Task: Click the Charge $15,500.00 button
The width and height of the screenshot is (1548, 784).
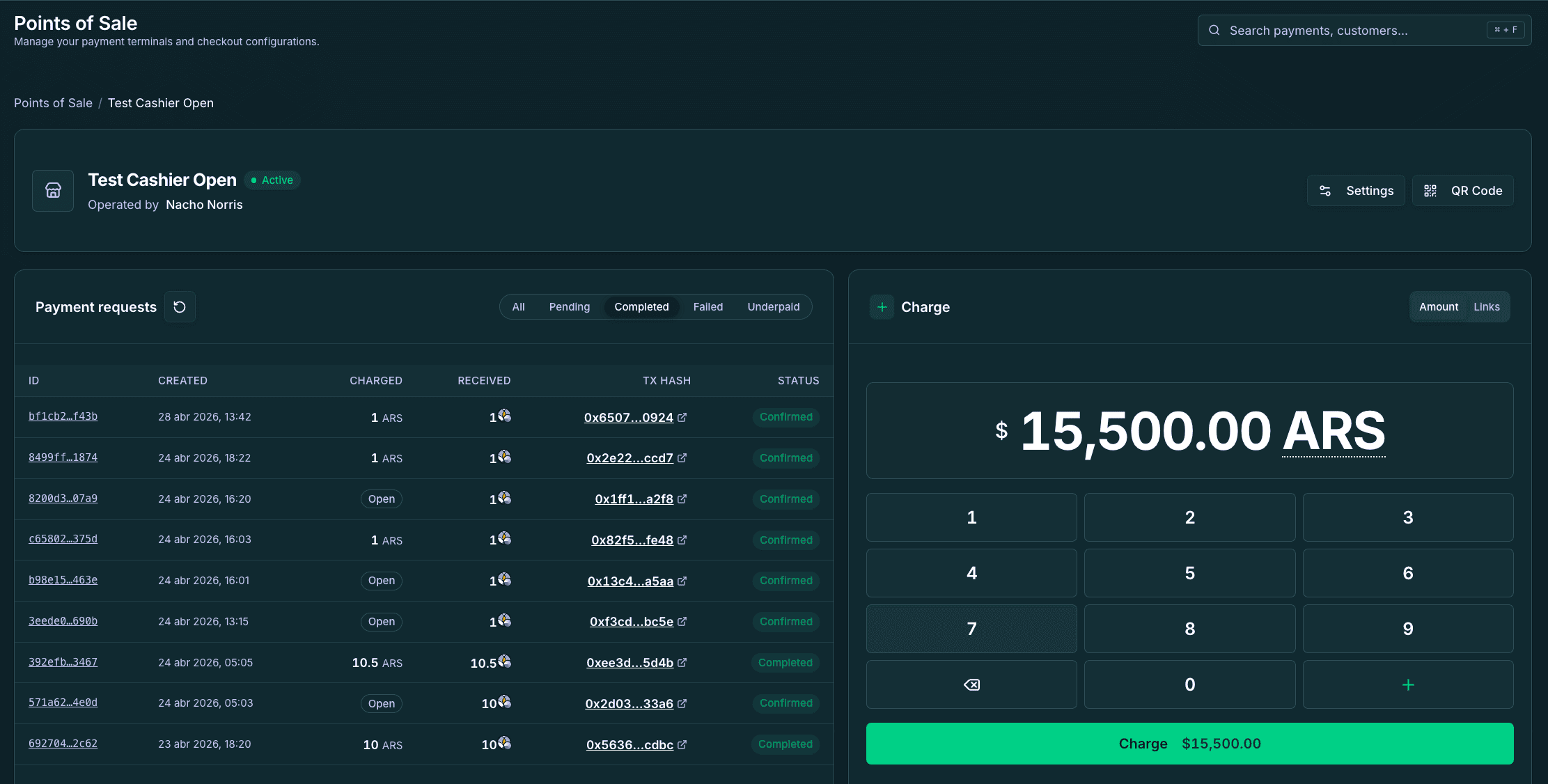Action: (1189, 744)
